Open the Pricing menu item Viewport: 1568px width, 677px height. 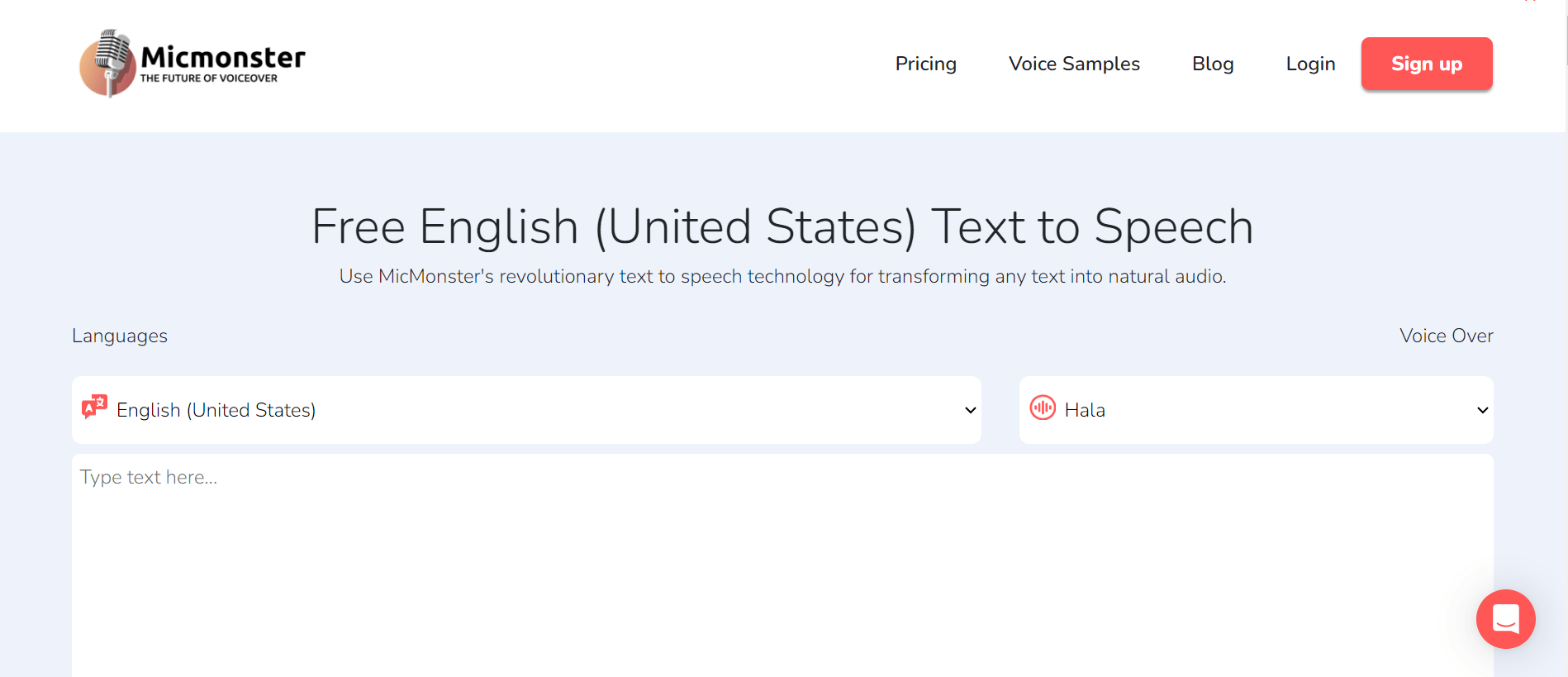[925, 64]
